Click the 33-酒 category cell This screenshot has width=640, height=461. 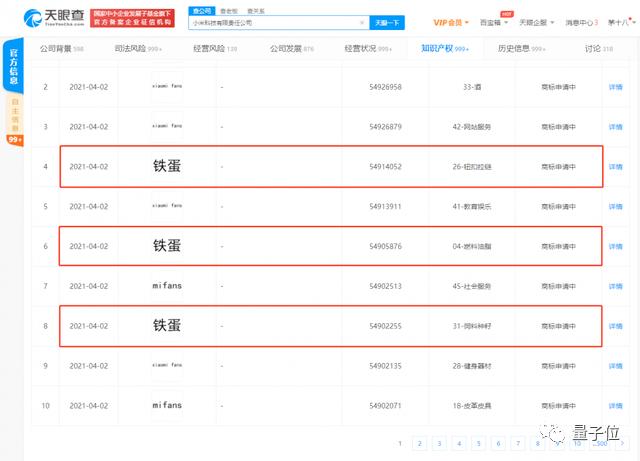coord(472,87)
